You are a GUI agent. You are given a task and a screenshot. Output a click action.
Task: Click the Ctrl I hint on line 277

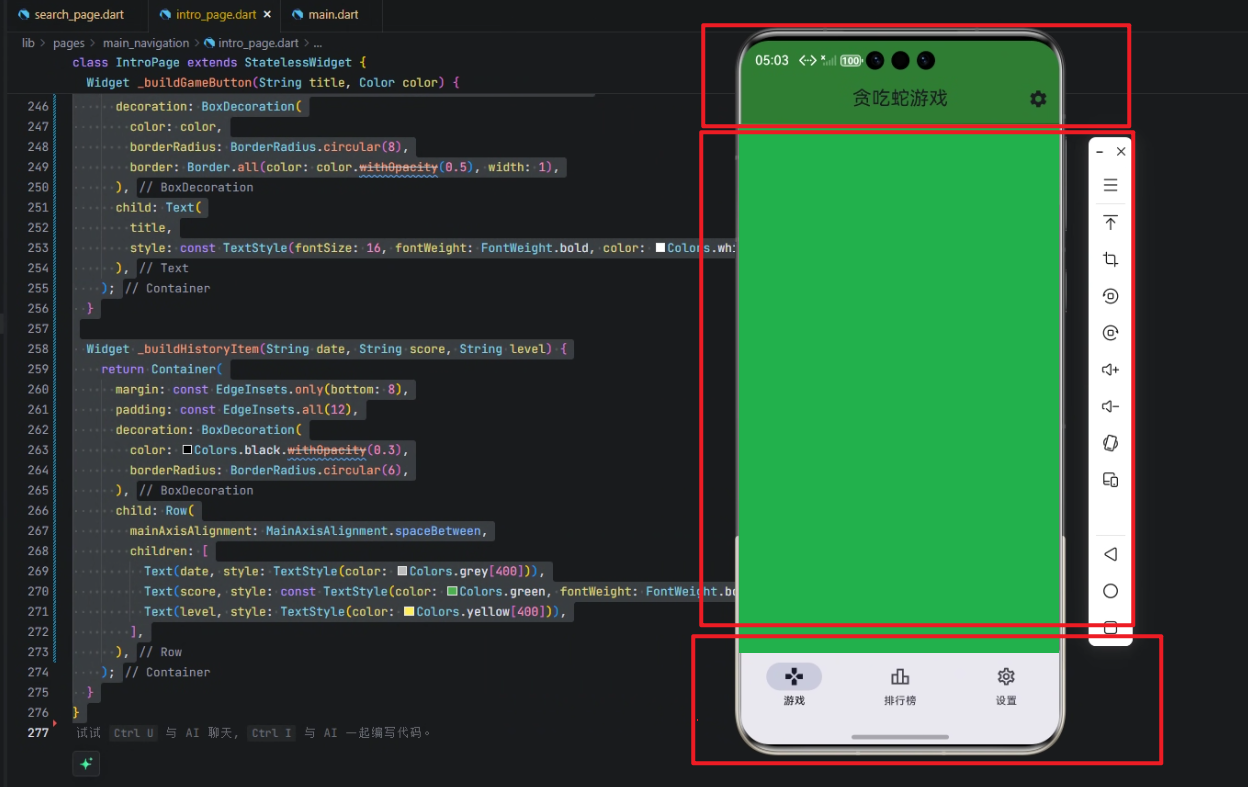272,732
